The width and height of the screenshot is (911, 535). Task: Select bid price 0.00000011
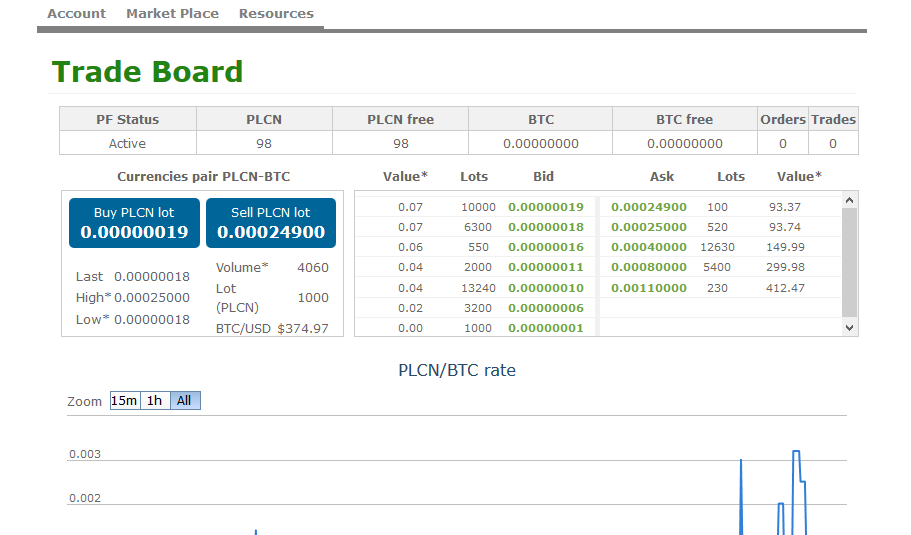pyautogui.click(x=546, y=267)
